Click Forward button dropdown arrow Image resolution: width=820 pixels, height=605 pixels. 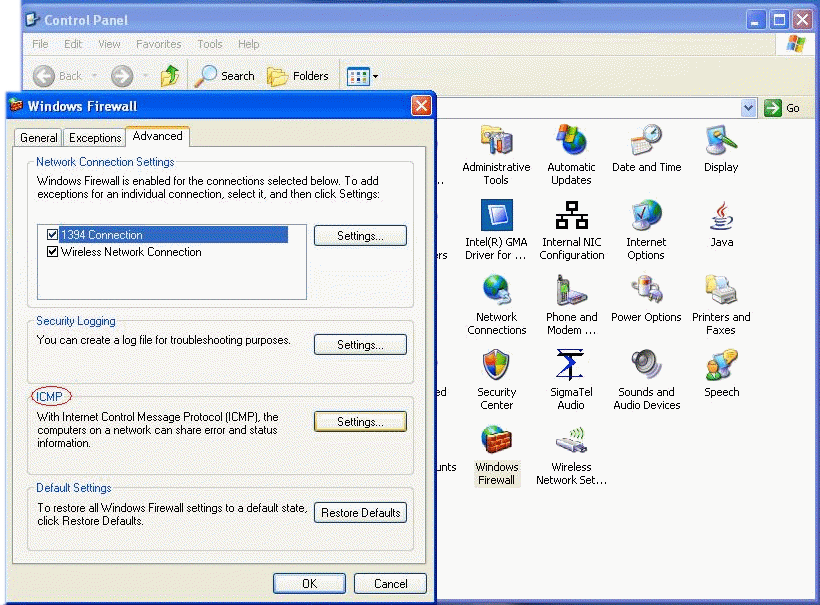click(145, 76)
